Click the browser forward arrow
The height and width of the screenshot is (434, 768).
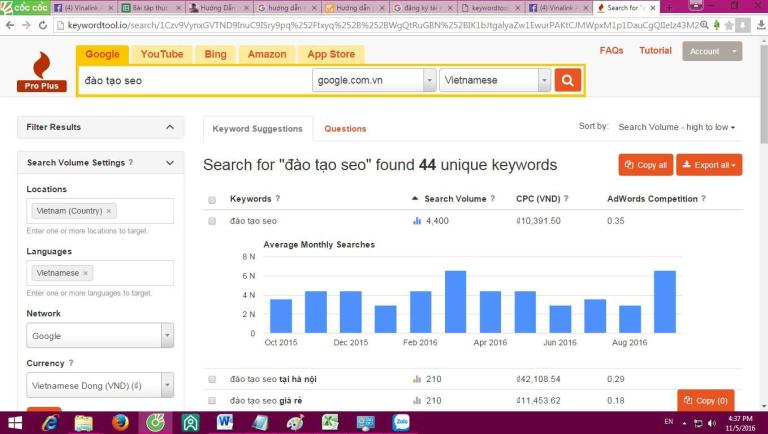[26, 25]
